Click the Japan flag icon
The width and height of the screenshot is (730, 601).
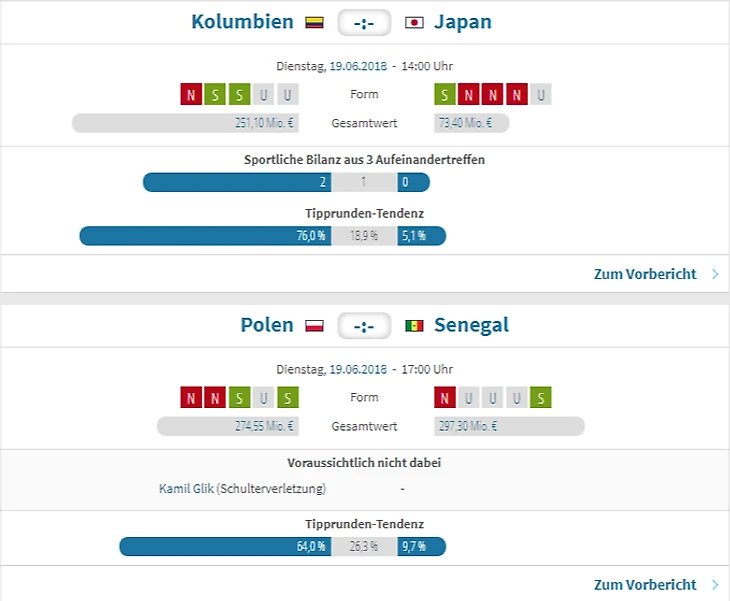(415, 22)
